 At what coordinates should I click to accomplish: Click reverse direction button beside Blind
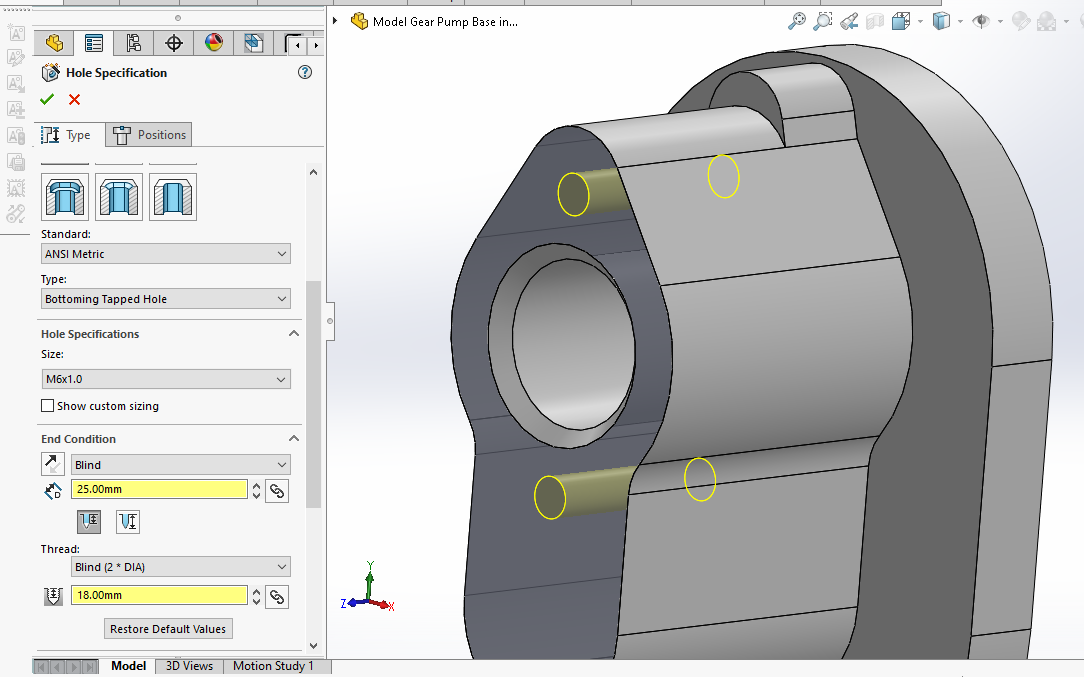coord(52,464)
